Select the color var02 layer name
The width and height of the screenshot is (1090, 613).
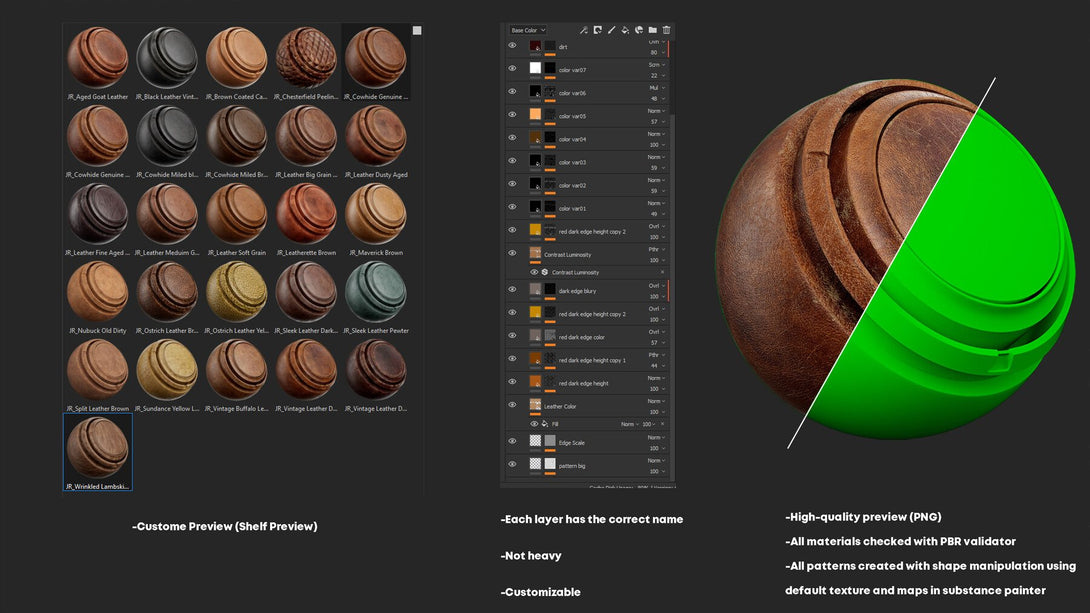point(572,186)
